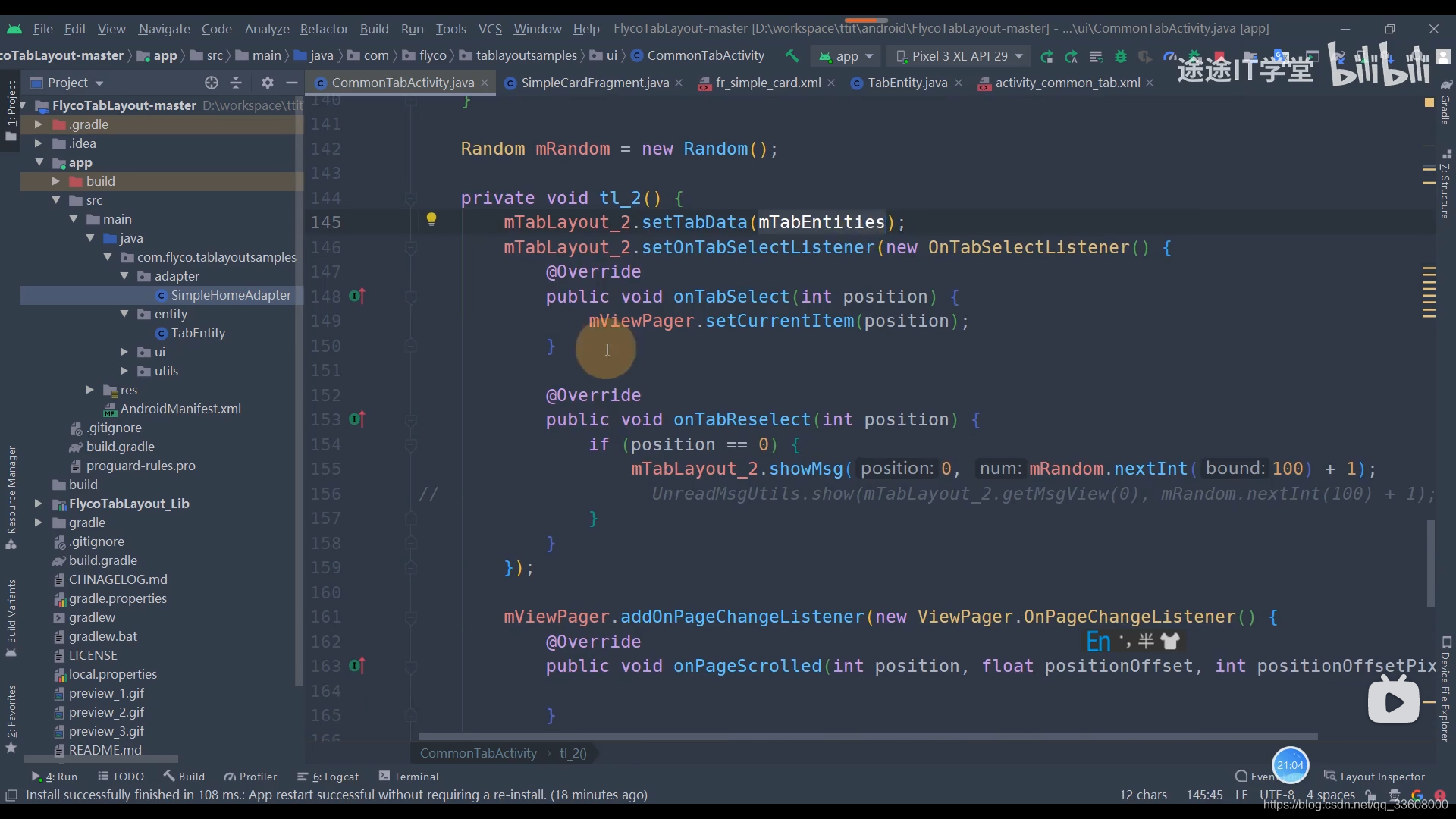This screenshot has height=819, width=1456.
Task: Toggle code folding on line 146
Action: 411,248
